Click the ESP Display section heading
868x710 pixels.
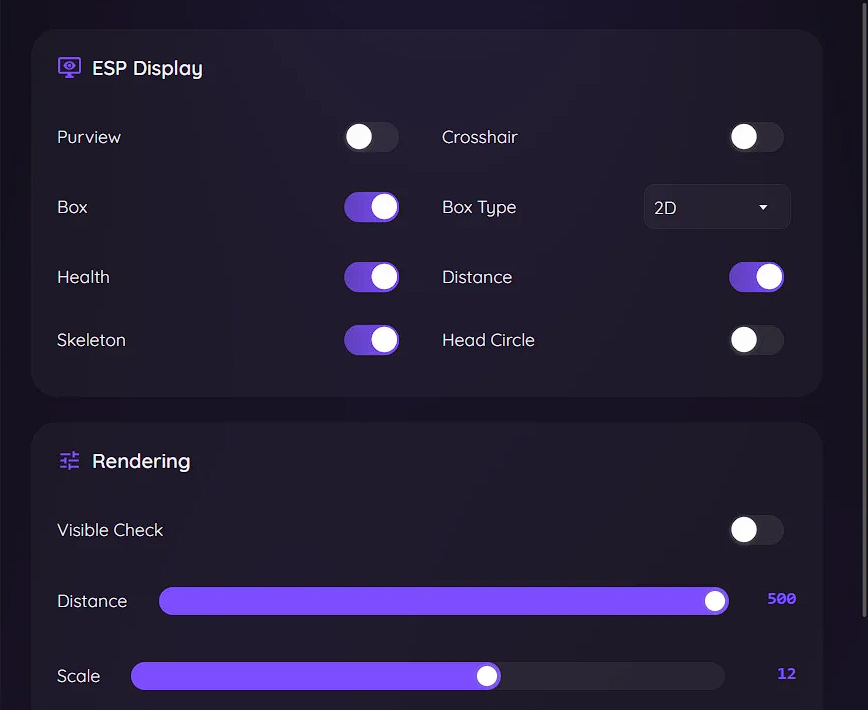147,68
